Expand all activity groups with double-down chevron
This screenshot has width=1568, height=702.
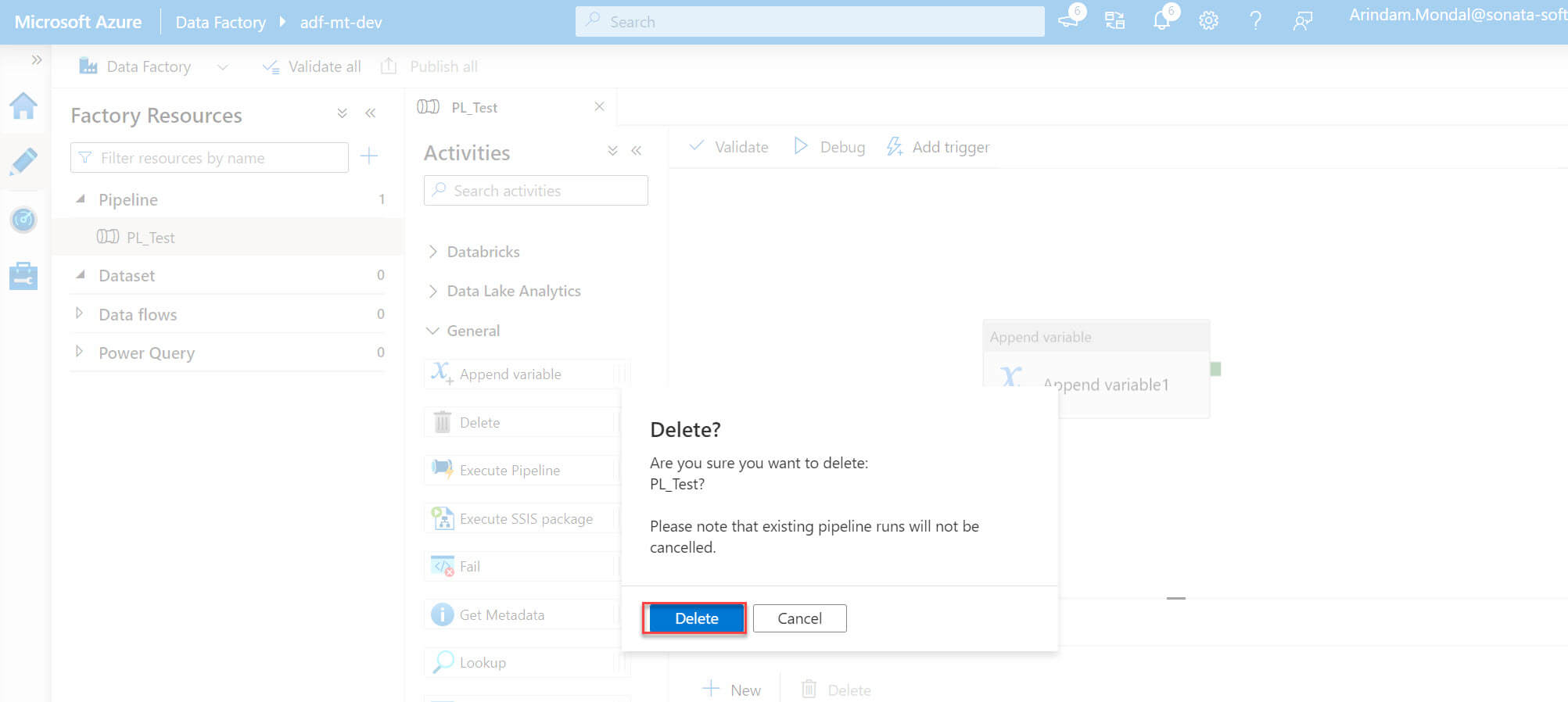[612, 151]
